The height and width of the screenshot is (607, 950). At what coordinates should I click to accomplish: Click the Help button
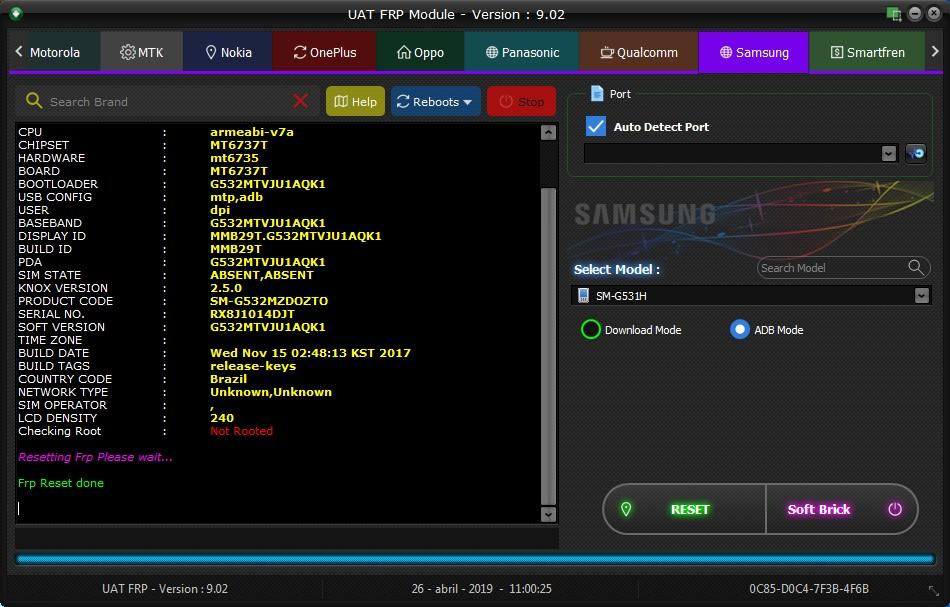tap(356, 101)
